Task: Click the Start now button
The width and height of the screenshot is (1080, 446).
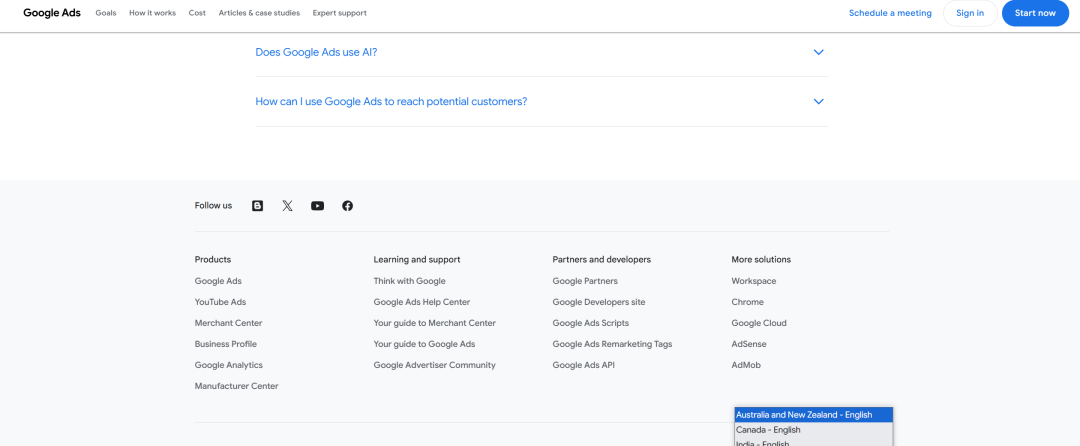Action: (1035, 13)
